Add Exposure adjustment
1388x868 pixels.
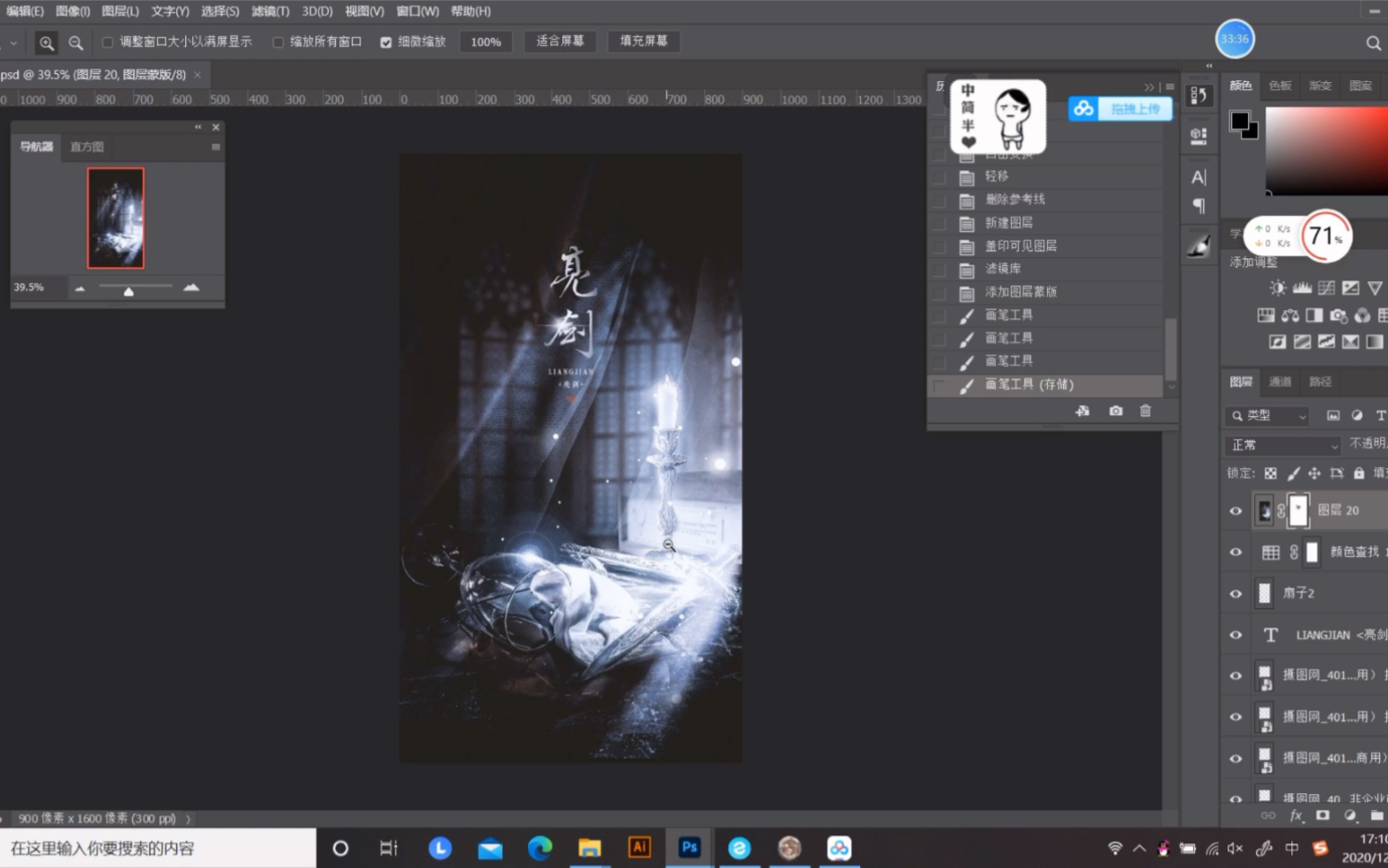point(1350,287)
